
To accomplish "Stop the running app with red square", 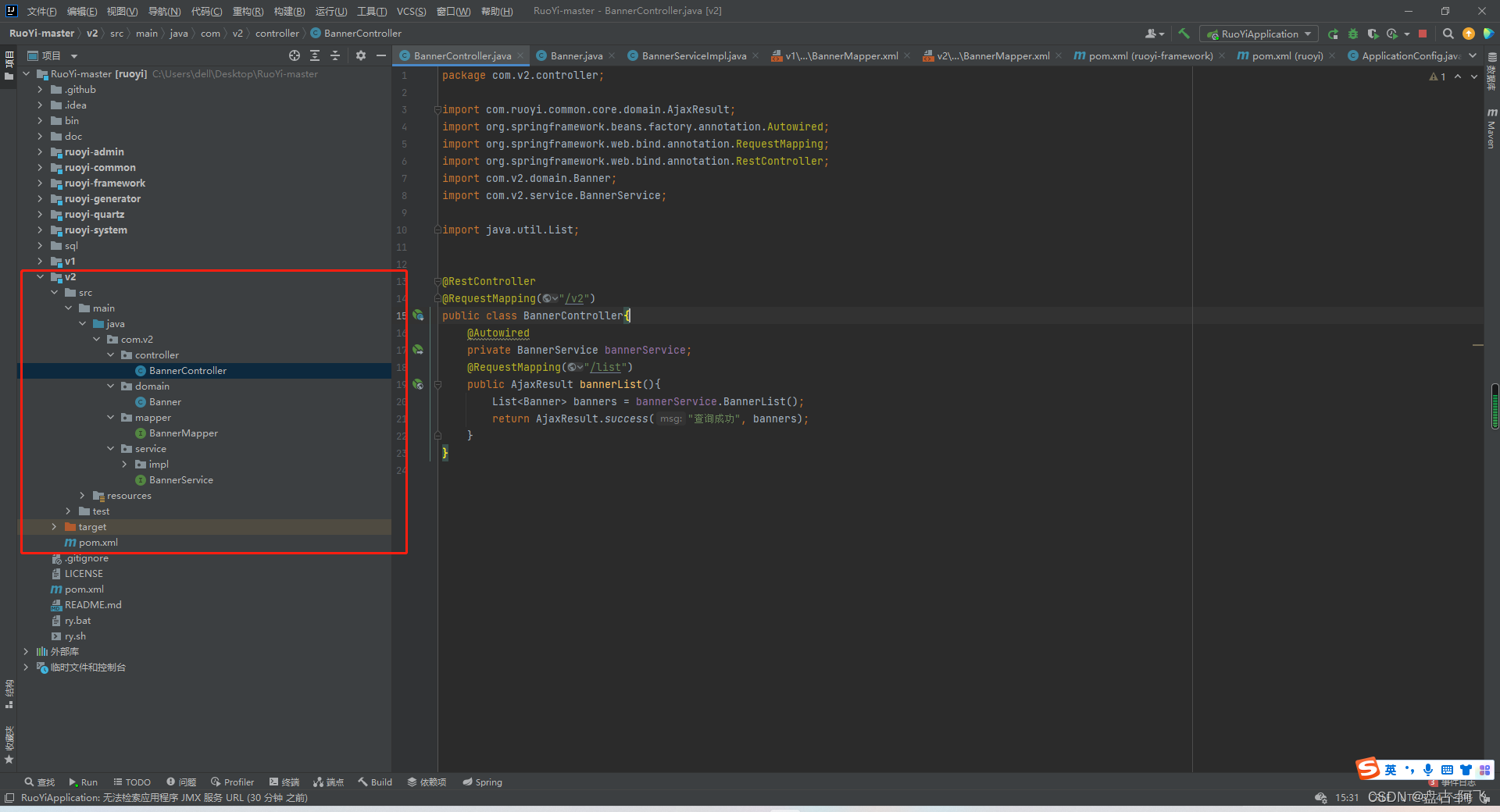I will coord(1423,34).
